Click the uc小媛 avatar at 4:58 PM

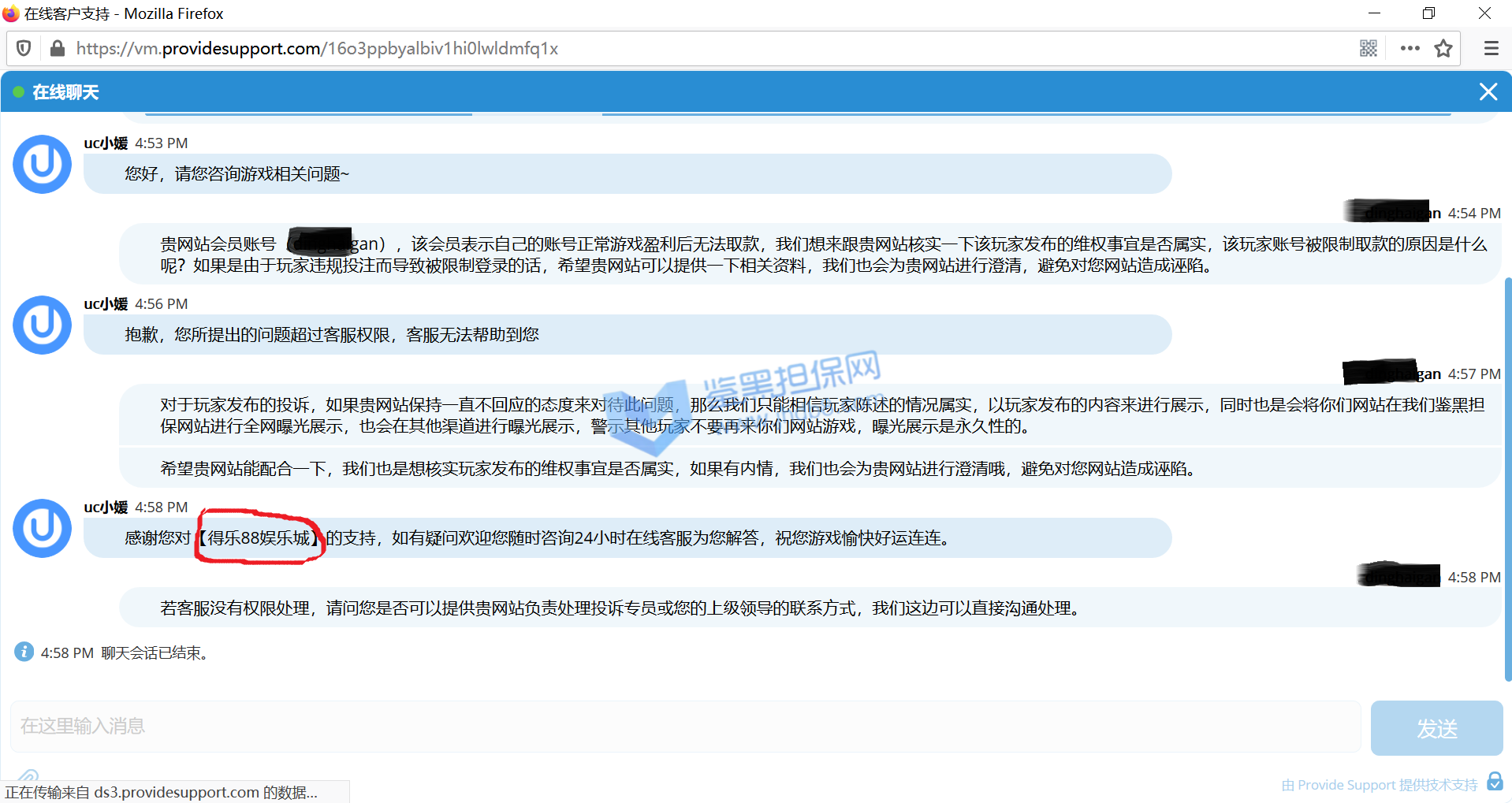pos(43,529)
